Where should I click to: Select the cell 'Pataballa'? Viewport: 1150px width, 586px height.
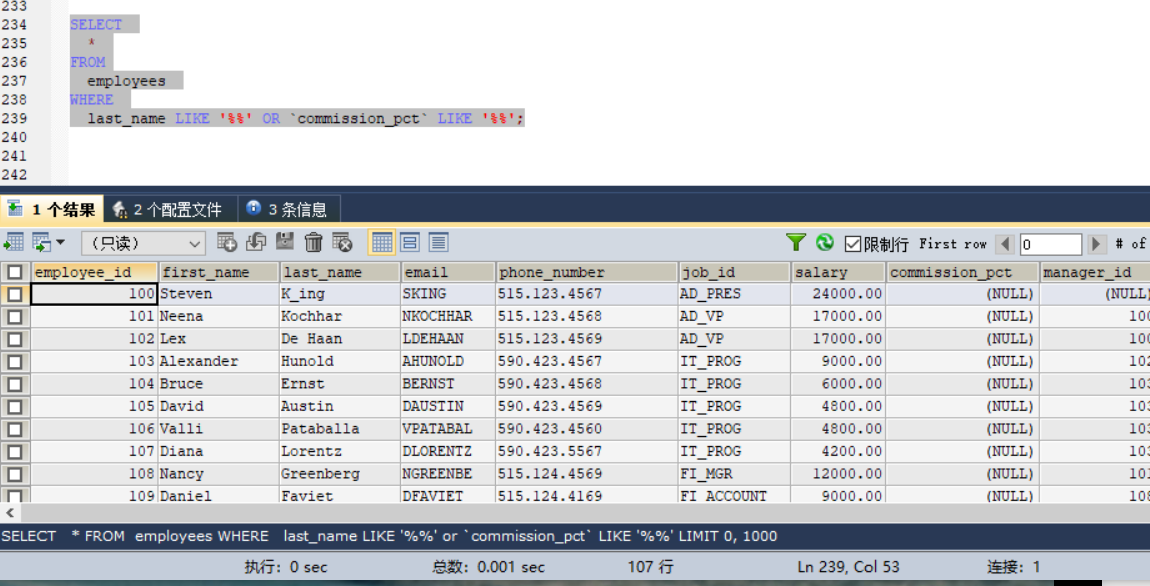coord(340,429)
